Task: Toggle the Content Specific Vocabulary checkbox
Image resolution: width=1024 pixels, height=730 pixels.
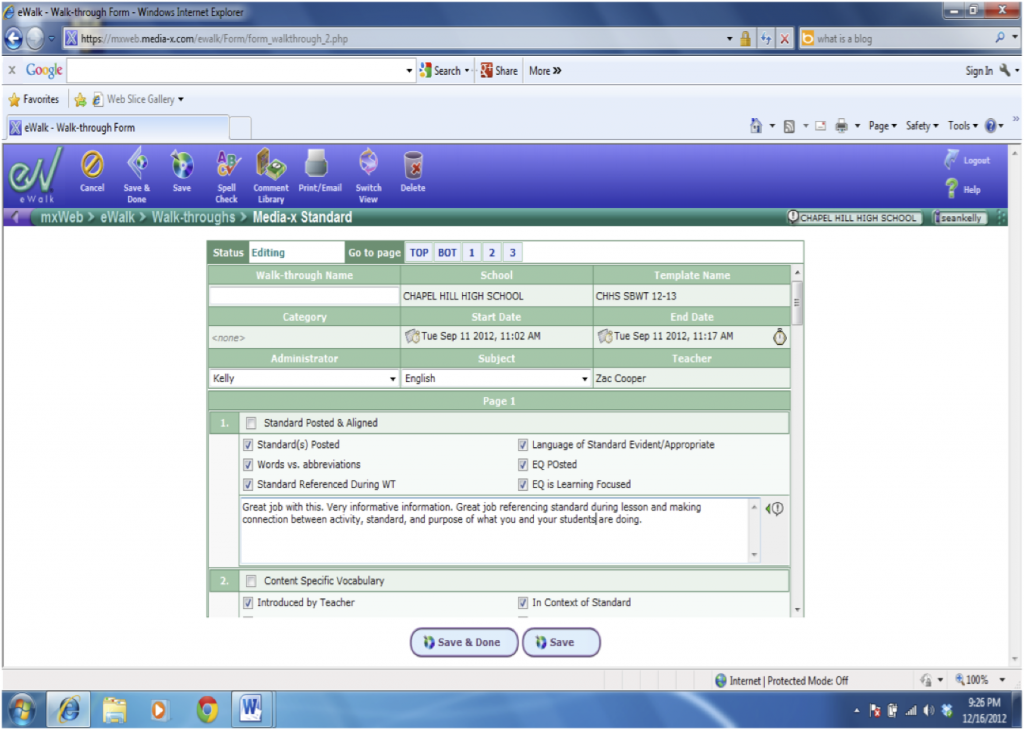Action: [x=251, y=581]
